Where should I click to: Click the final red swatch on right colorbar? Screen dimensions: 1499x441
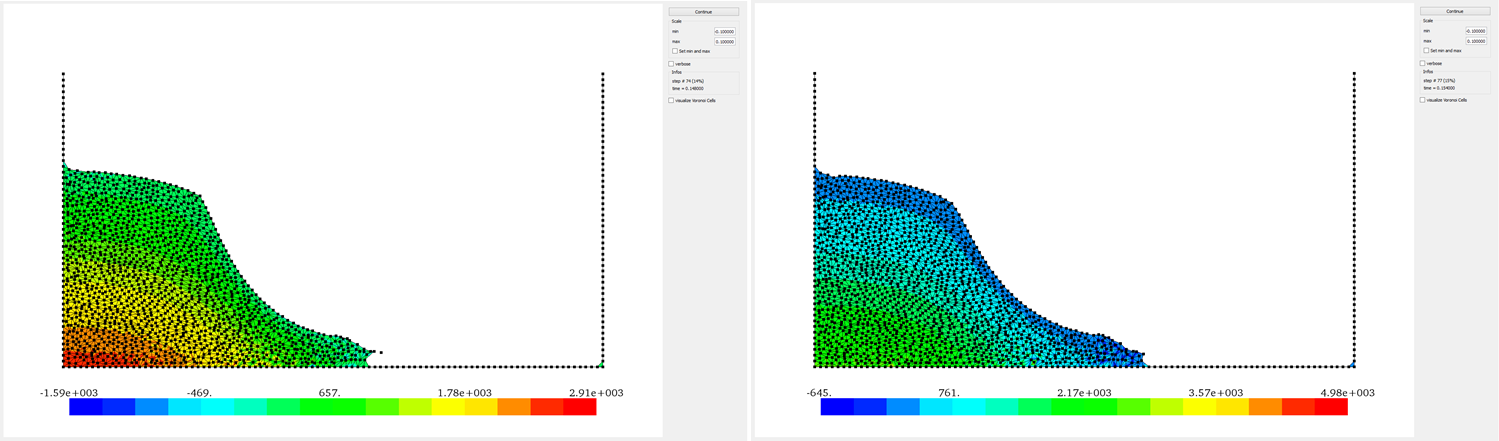[x=1331, y=407]
